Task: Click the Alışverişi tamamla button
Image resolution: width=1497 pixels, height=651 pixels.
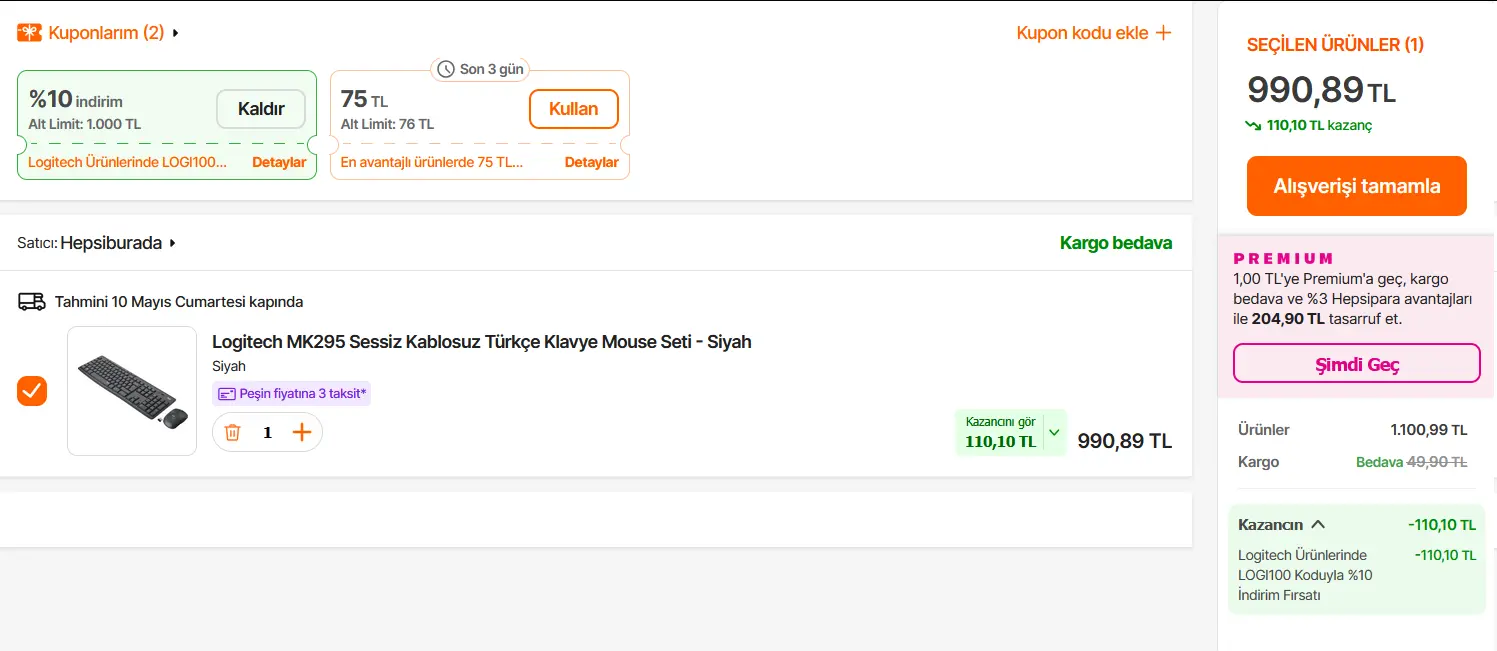Action: click(x=1357, y=186)
